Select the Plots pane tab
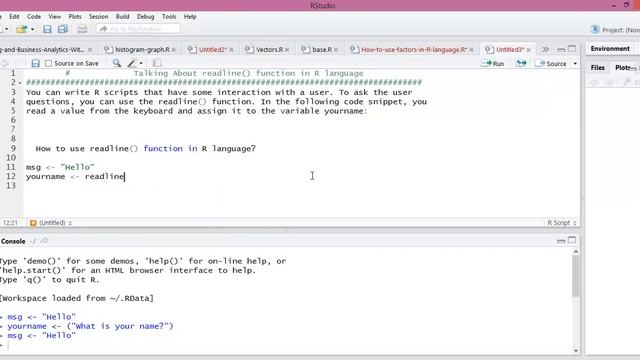This screenshot has height=360, width=640. point(623,68)
